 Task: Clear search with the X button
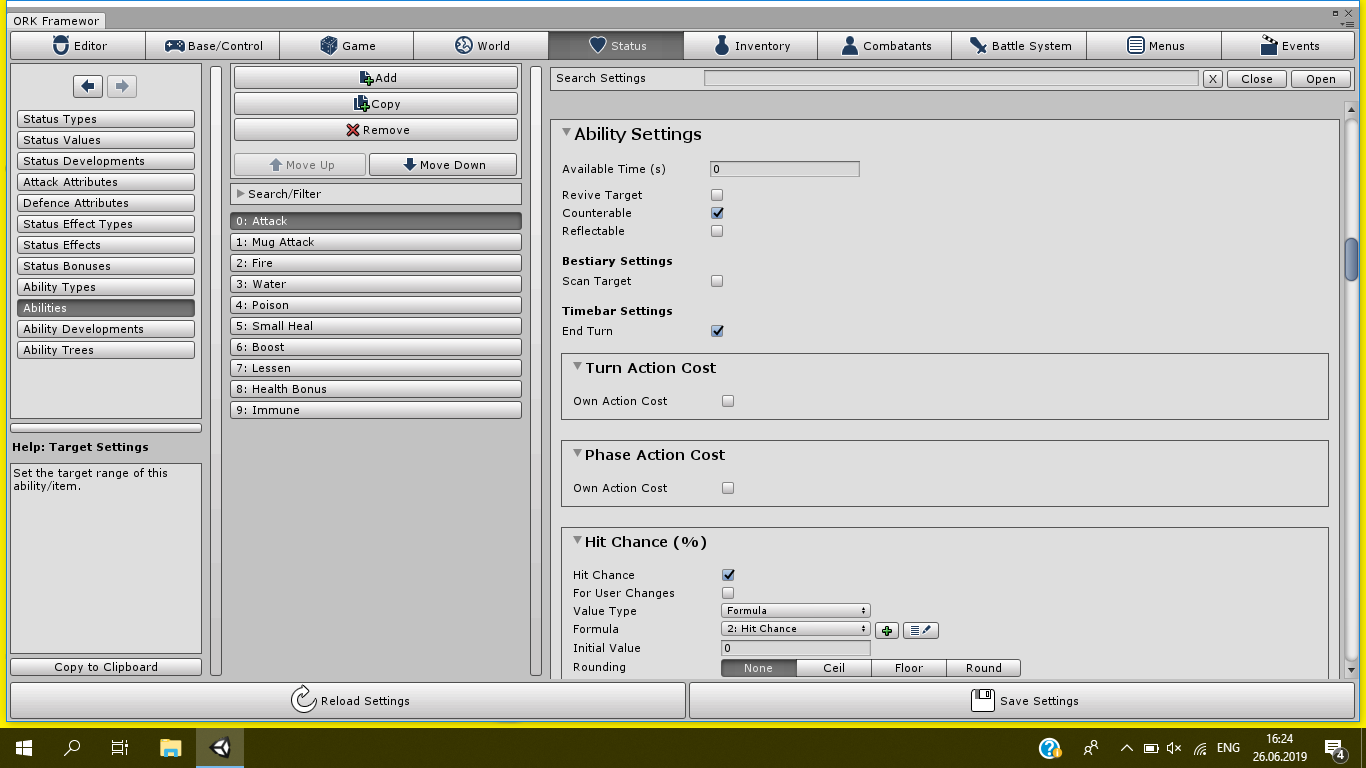pyautogui.click(x=1212, y=79)
